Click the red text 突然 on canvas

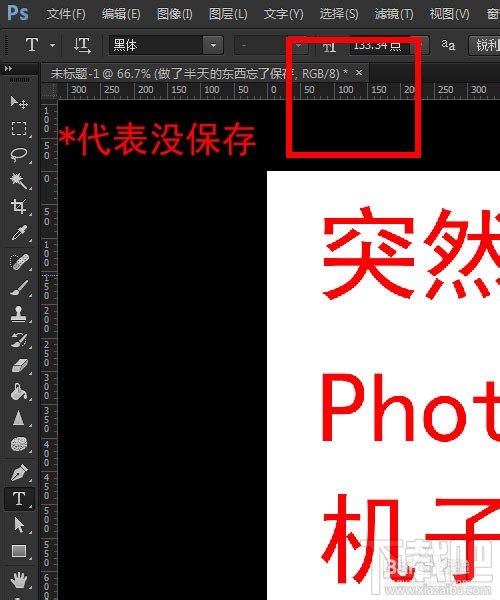[411, 253]
